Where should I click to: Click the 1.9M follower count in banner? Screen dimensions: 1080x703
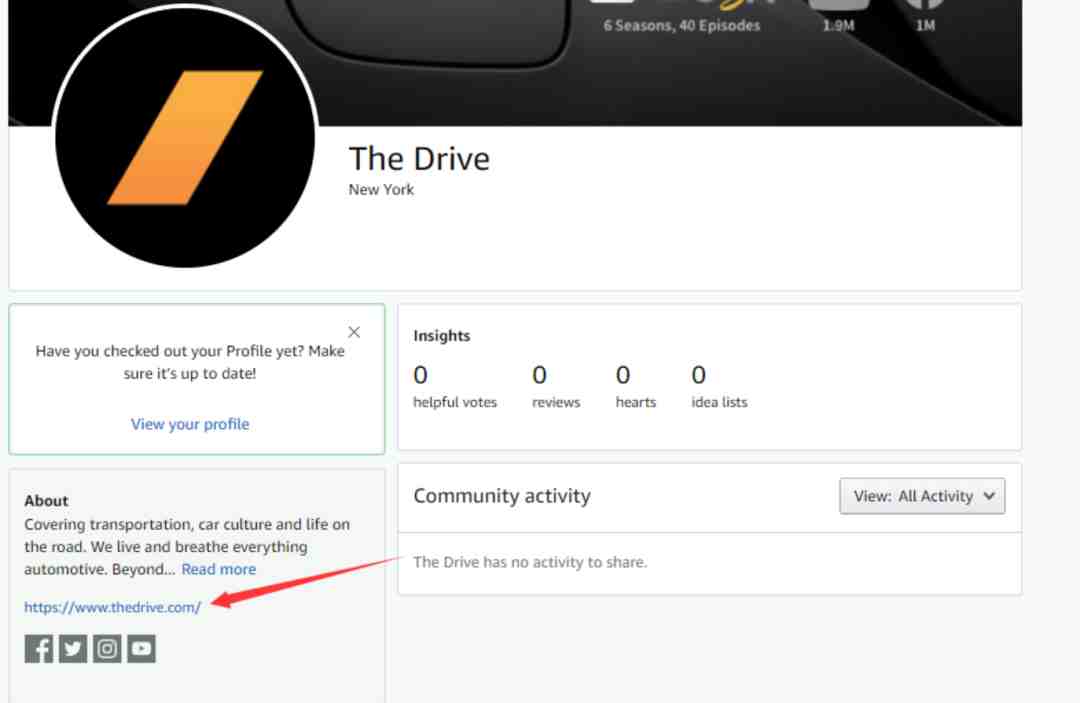[838, 26]
